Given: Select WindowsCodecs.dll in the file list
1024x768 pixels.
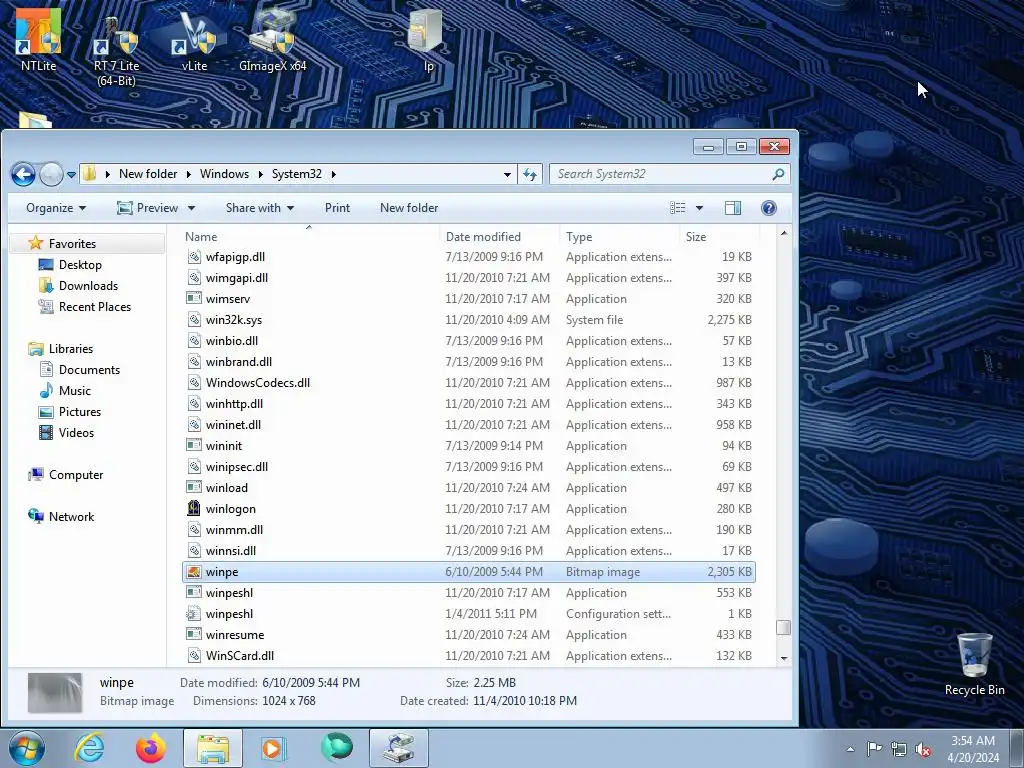Looking at the screenshot, I should coord(468,383).
